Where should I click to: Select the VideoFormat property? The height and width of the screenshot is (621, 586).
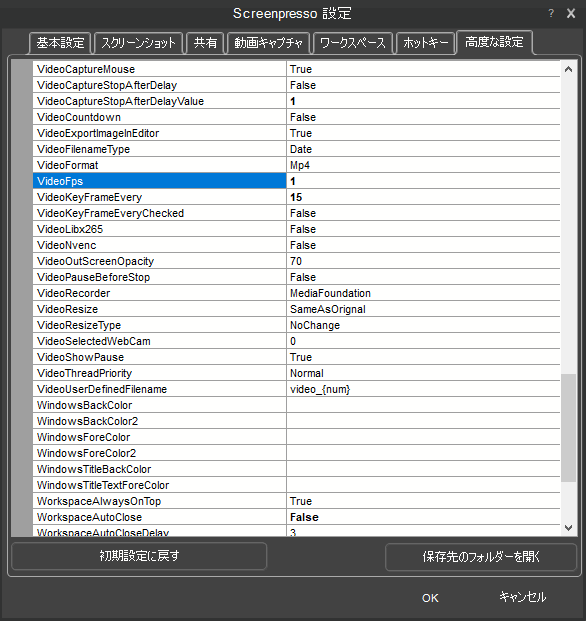coord(159,165)
